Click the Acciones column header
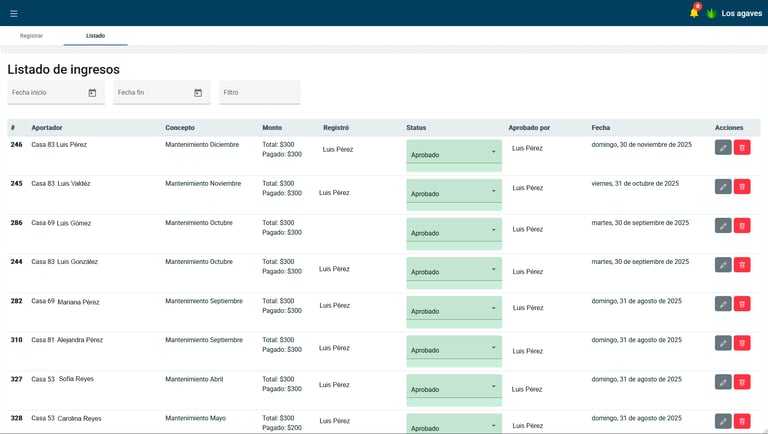The height and width of the screenshot is (434, 768). (729, 128)
